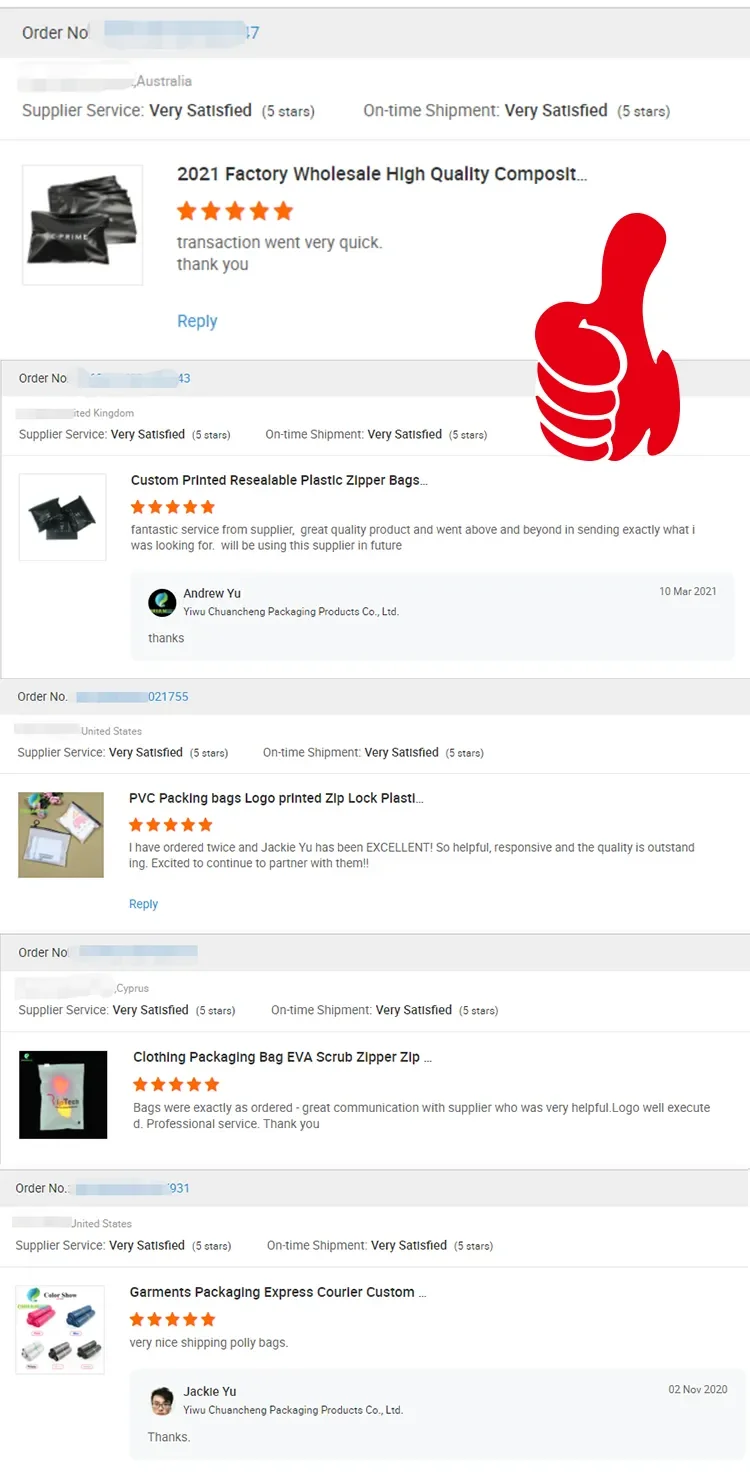The width and height of the screenshot is (750, 1473).
Task: Click the orange star rating of the first review
Action: pos(235,211)
